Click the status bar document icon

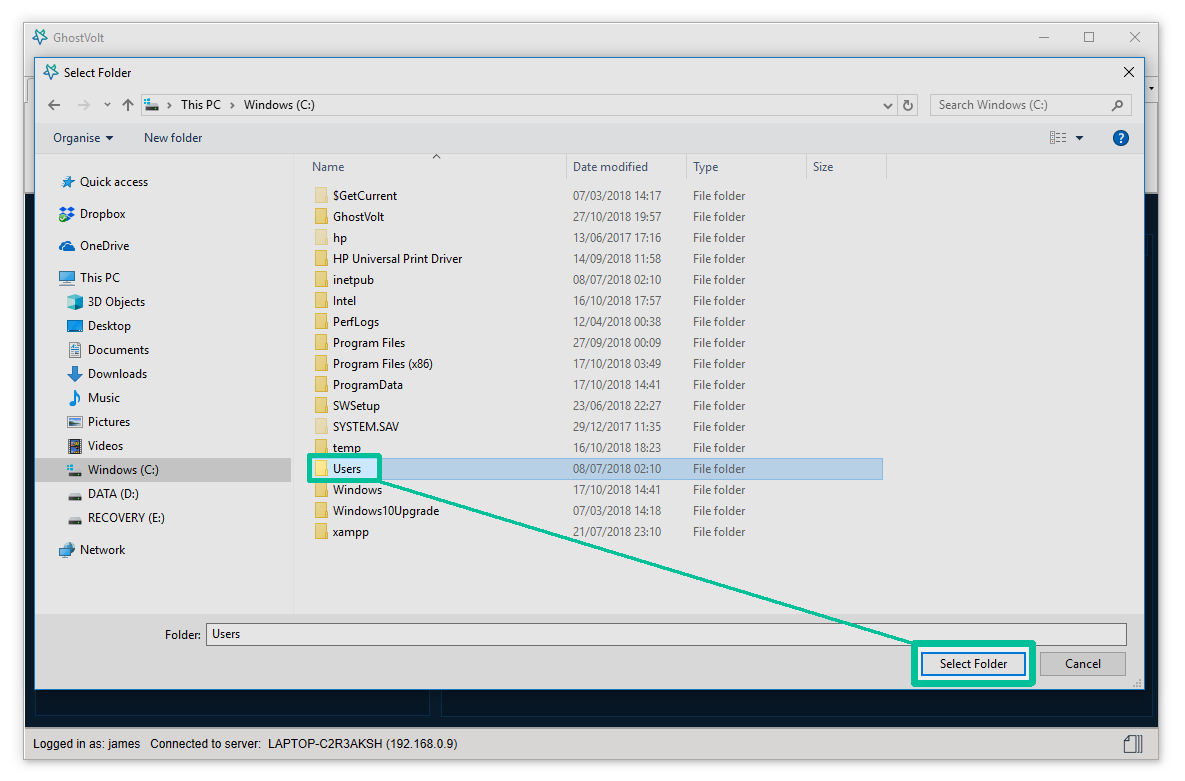(x=1132, y=743)
